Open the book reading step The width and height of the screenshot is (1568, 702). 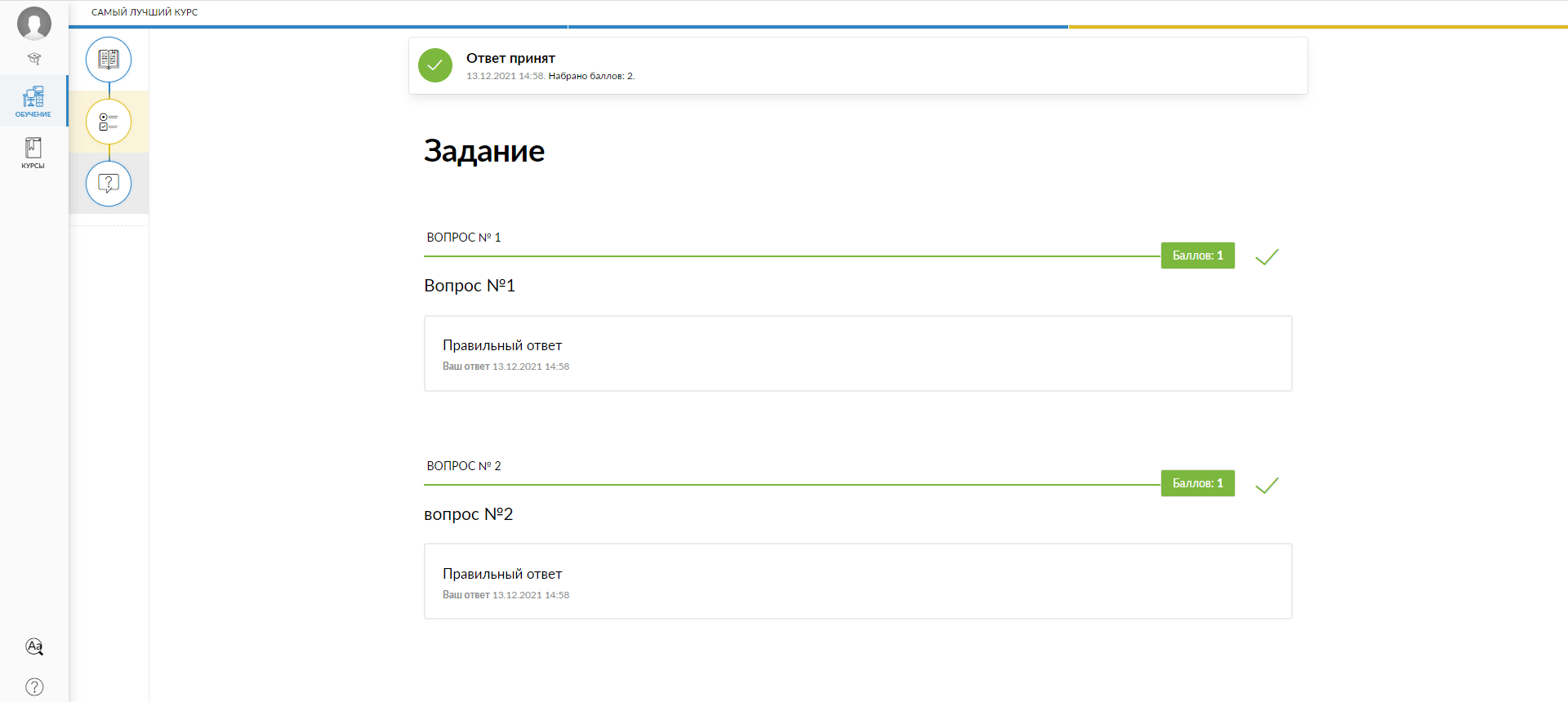tap(109, 60)
